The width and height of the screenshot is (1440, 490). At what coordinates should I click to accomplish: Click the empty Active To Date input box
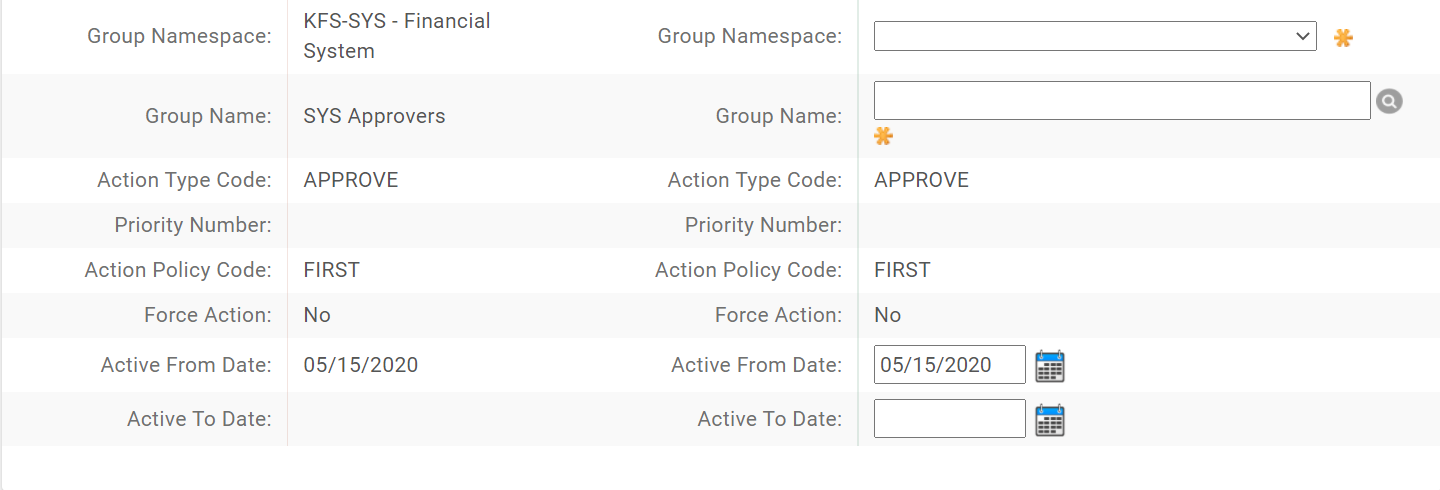(948, 419)
